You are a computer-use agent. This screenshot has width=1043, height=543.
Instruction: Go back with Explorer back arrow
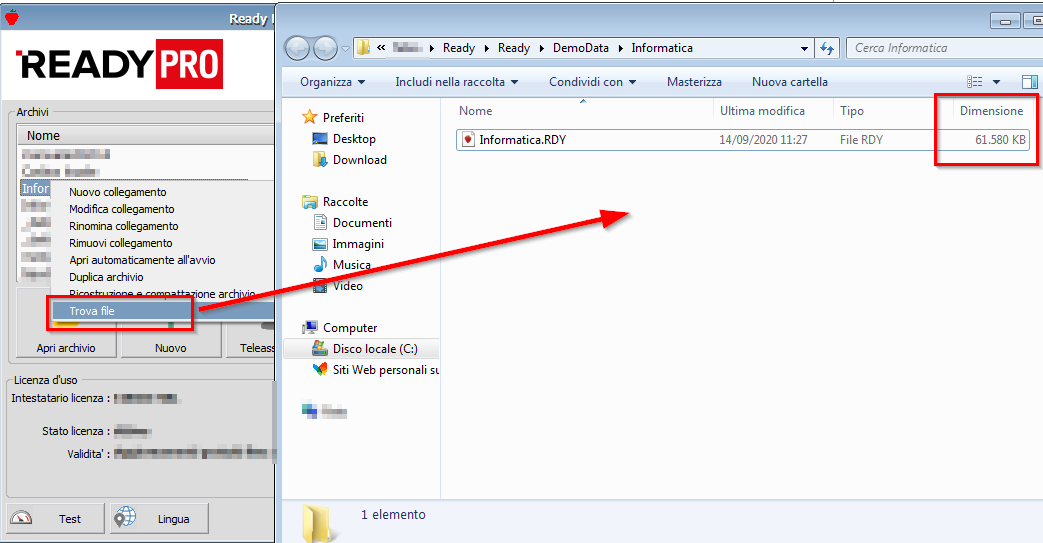coord(297,48)
